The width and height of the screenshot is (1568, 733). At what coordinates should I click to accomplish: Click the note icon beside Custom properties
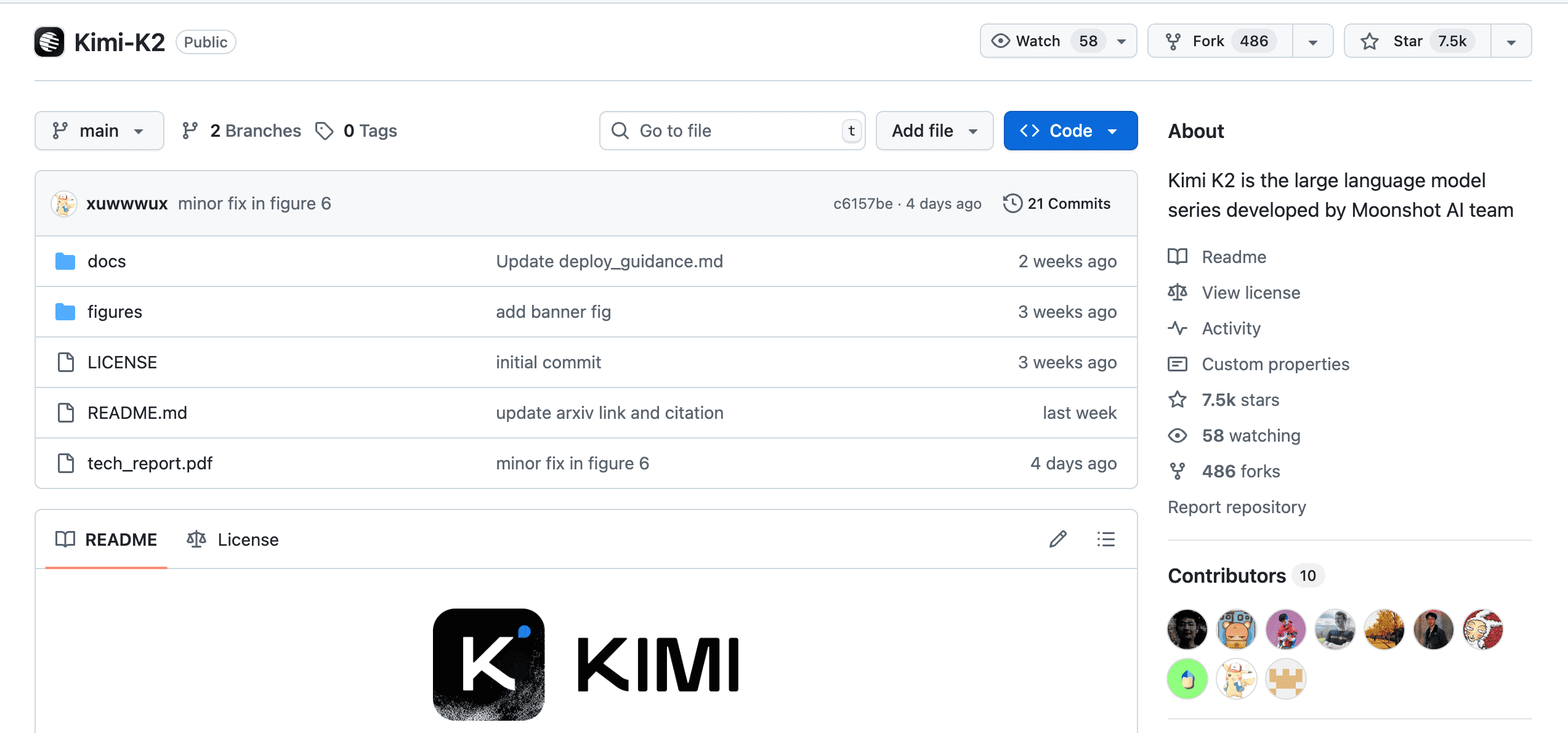coord(1178,364)
